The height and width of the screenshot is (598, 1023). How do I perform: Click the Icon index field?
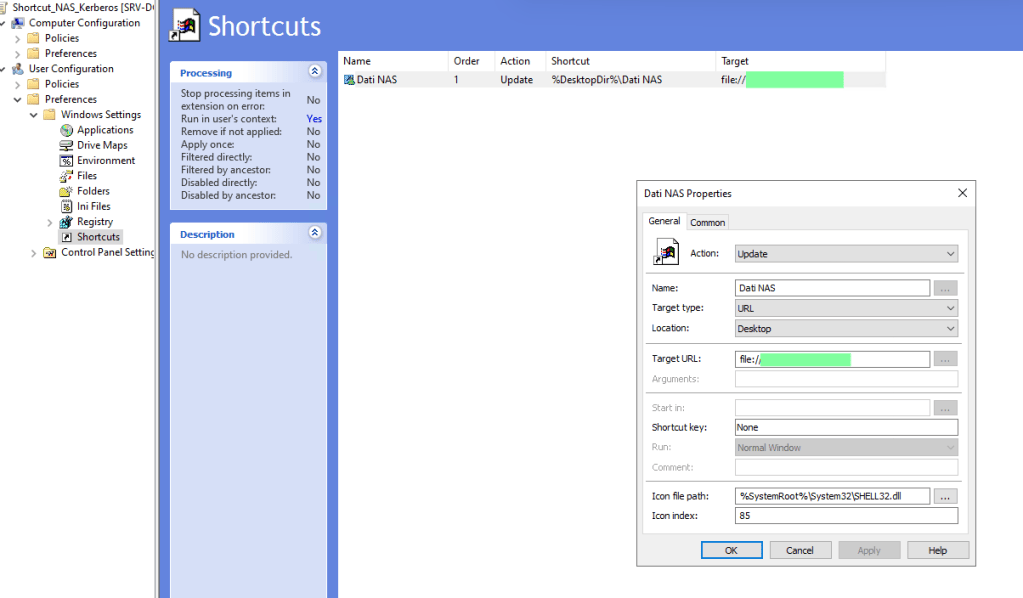[x=846, y=515]
